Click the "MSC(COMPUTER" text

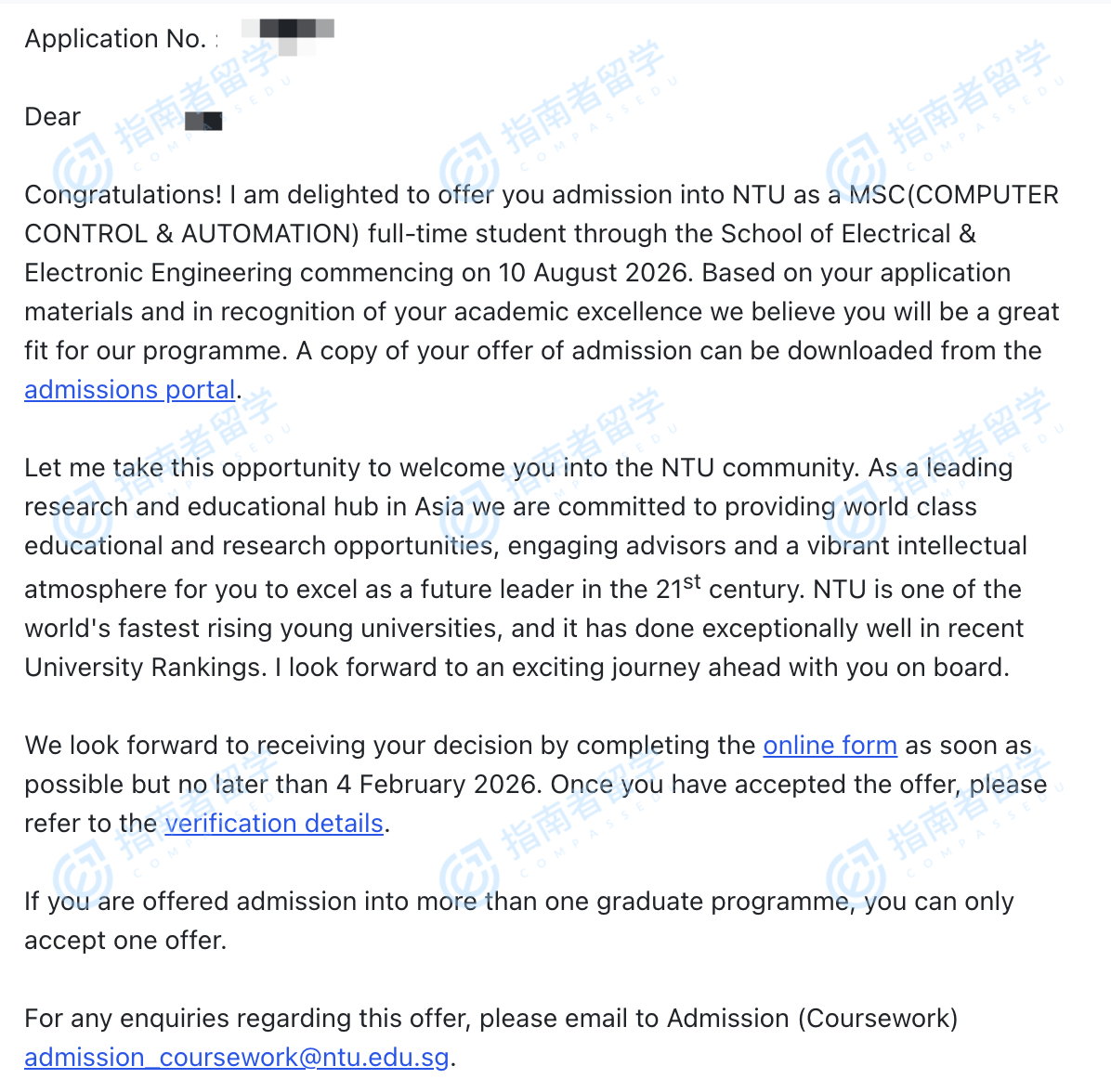954,195
